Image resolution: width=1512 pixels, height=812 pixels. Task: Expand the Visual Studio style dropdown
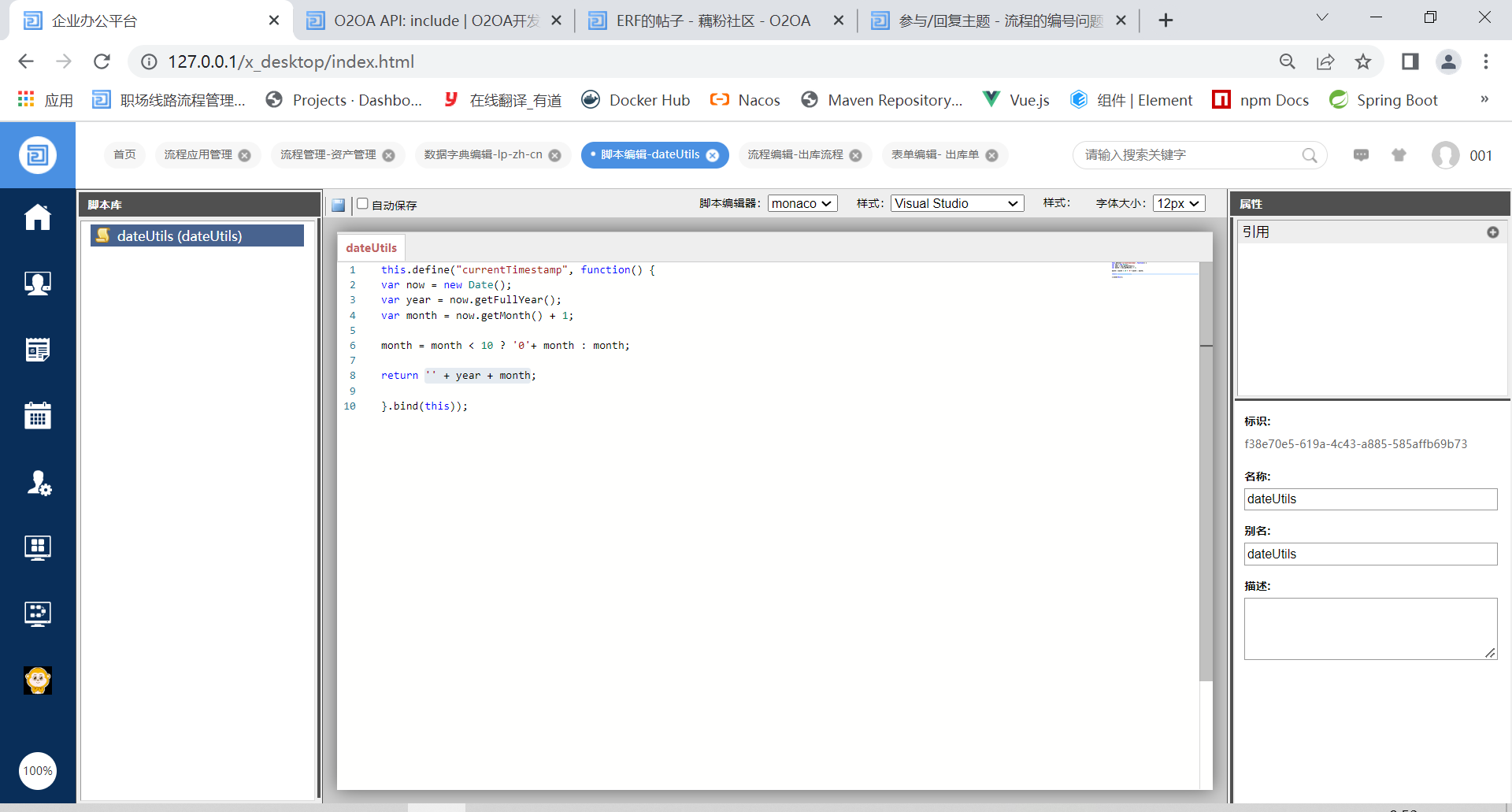[956, 203]
